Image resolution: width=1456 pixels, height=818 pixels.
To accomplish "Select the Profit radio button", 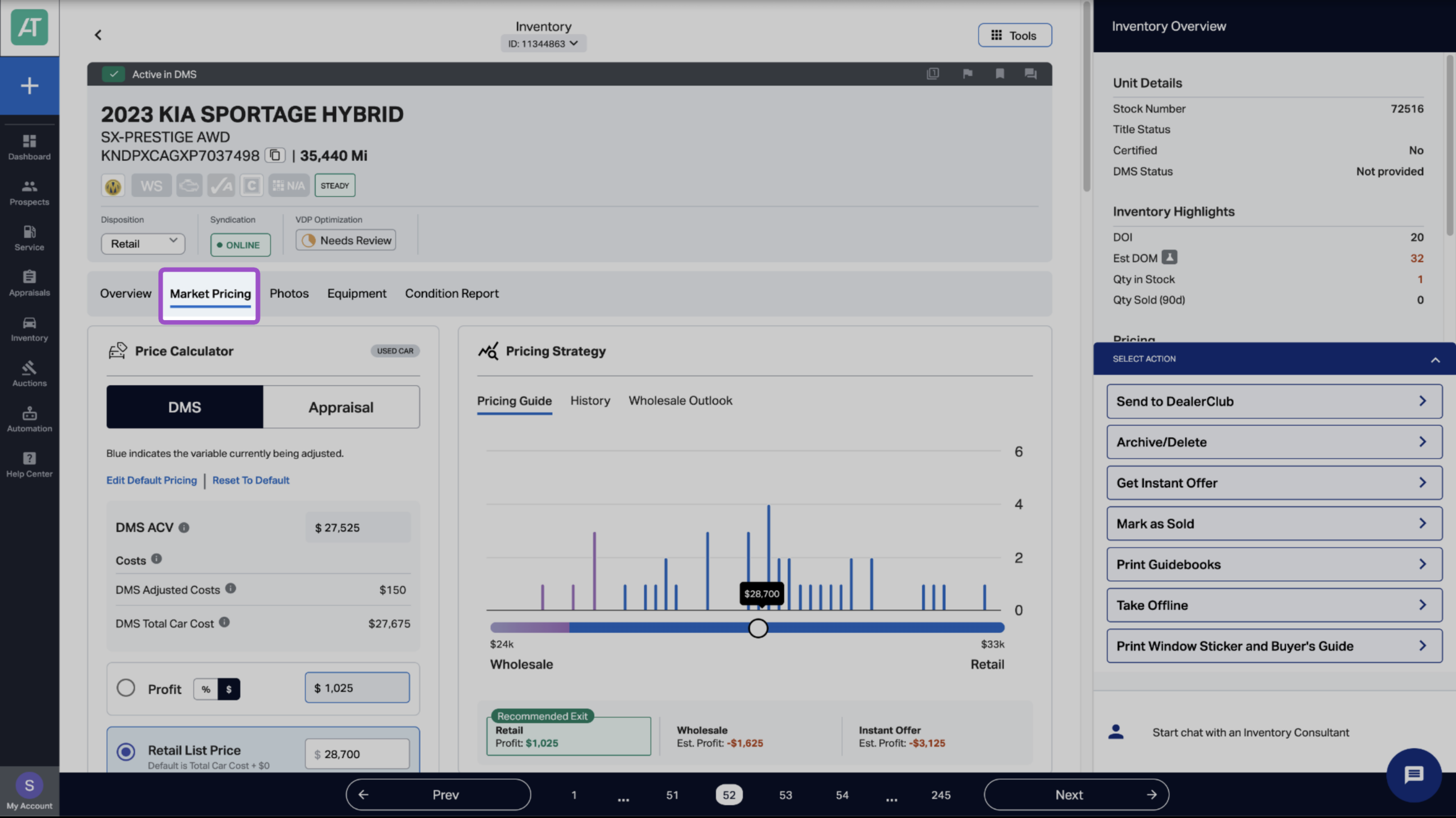I will pos(126,688).
